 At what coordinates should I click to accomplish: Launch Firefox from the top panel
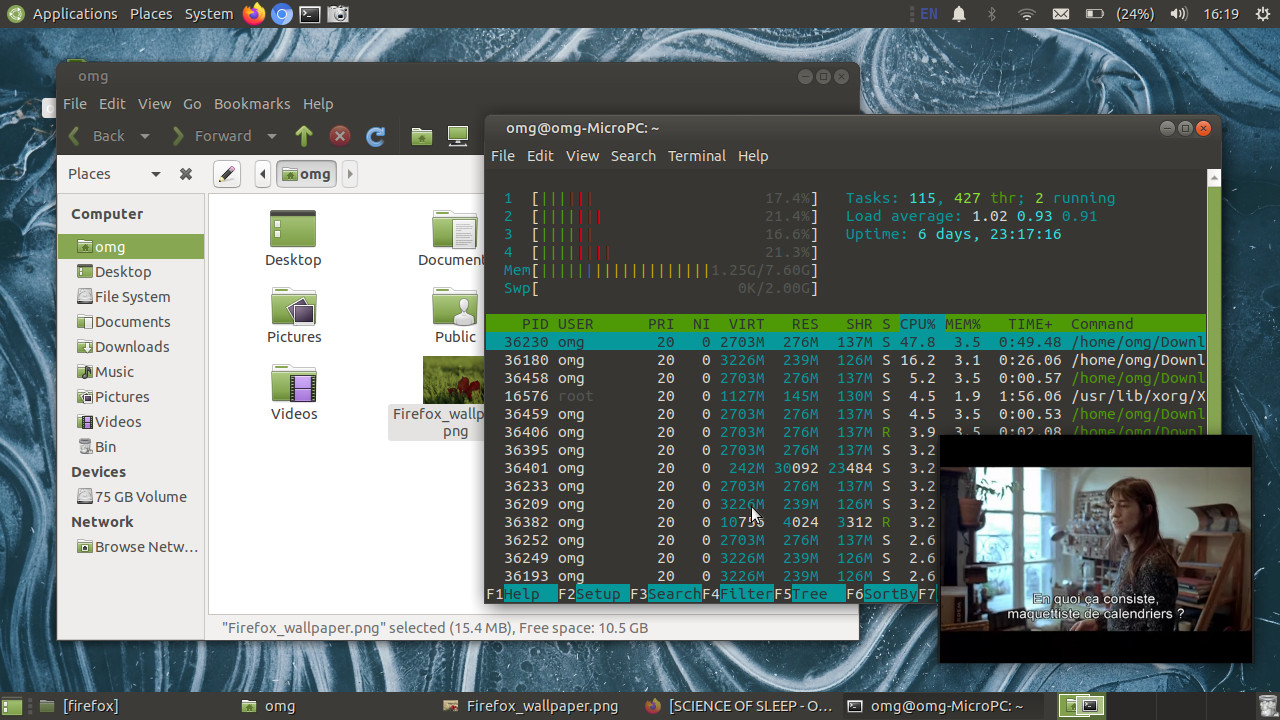tap(254, 14)
